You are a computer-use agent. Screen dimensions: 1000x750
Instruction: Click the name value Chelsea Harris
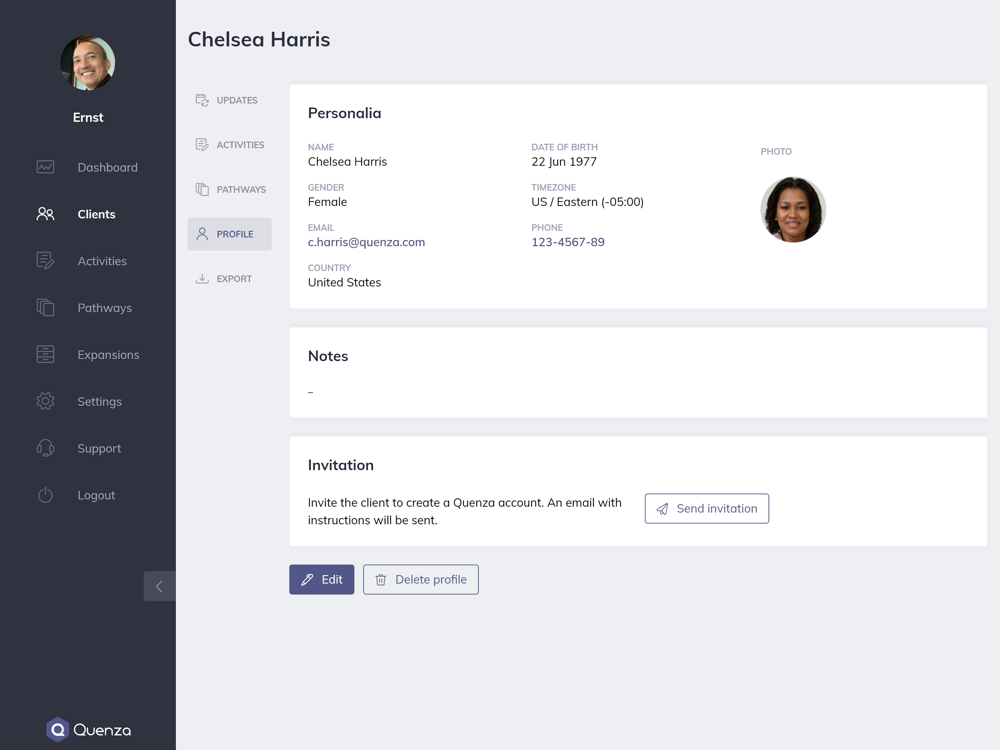348,162
